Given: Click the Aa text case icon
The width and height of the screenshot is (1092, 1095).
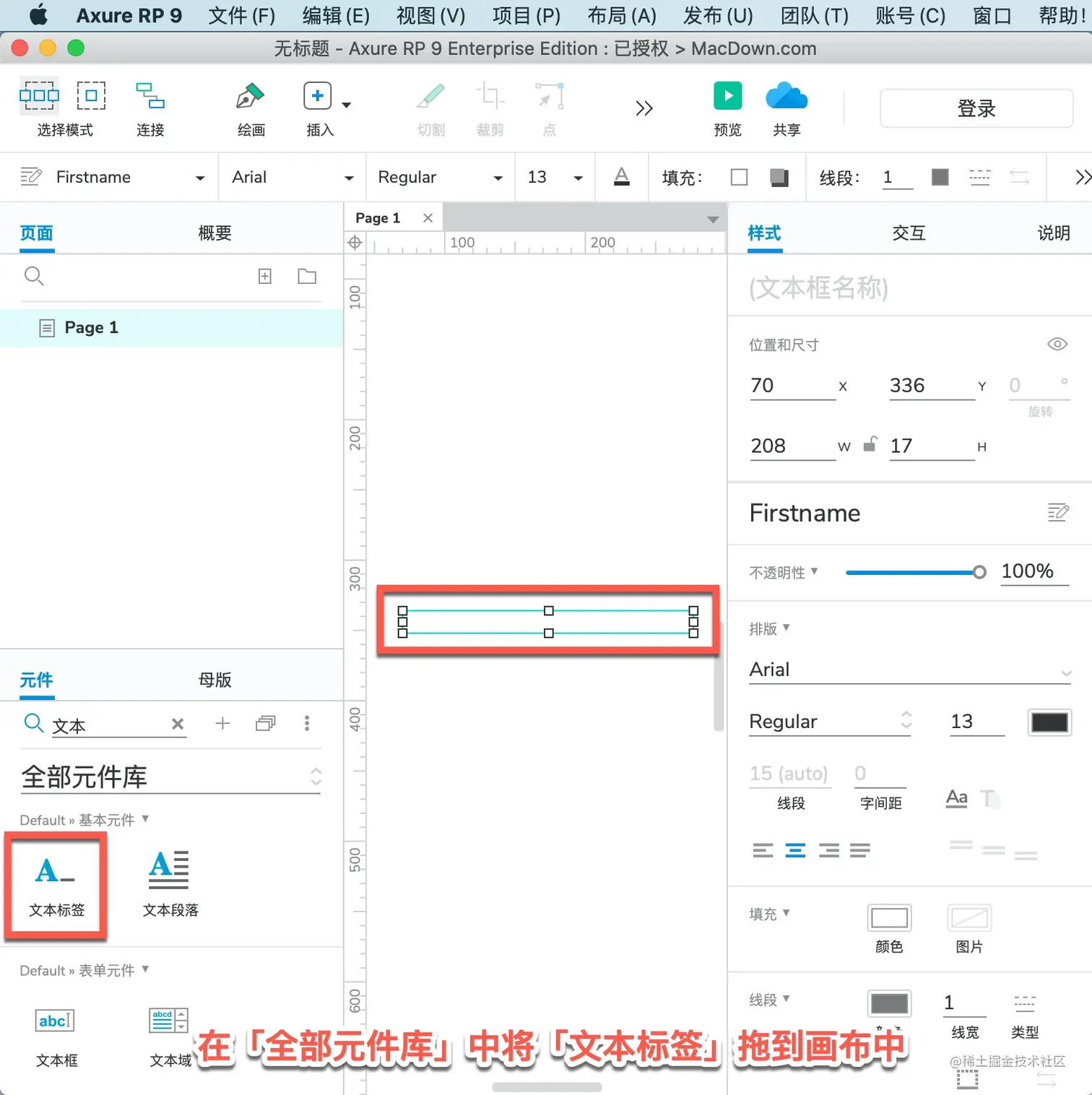Looking at the screenshot, I should (x=956, y=798).
